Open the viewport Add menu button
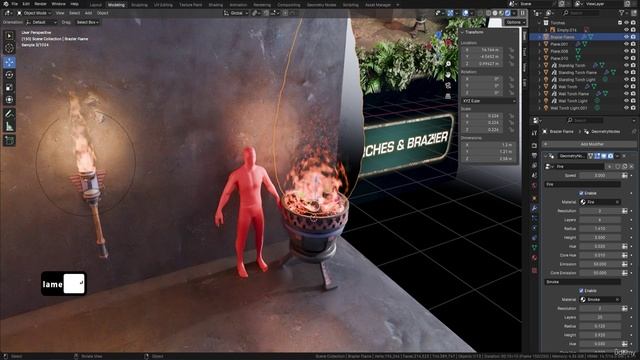640x360 pixels. point(88,13)
